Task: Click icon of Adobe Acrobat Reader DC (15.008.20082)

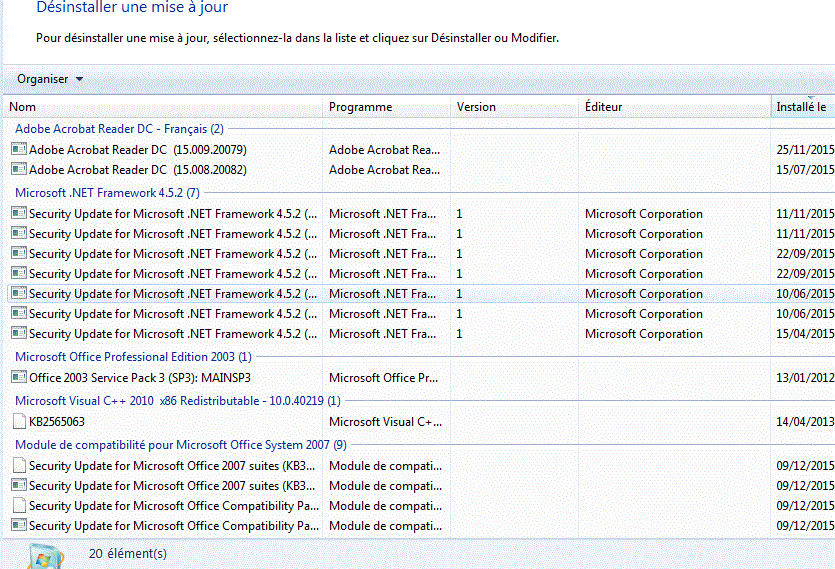Action: [18, 169]
